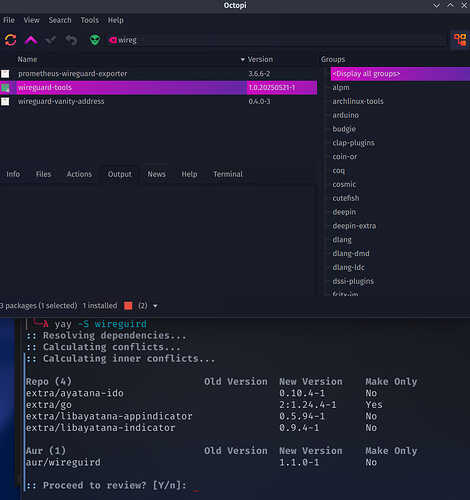Image resolution: width=470 pixels, height=500 pixels.
Task: Click version 3.6.6-2 cell
Action: click(259, 74)
